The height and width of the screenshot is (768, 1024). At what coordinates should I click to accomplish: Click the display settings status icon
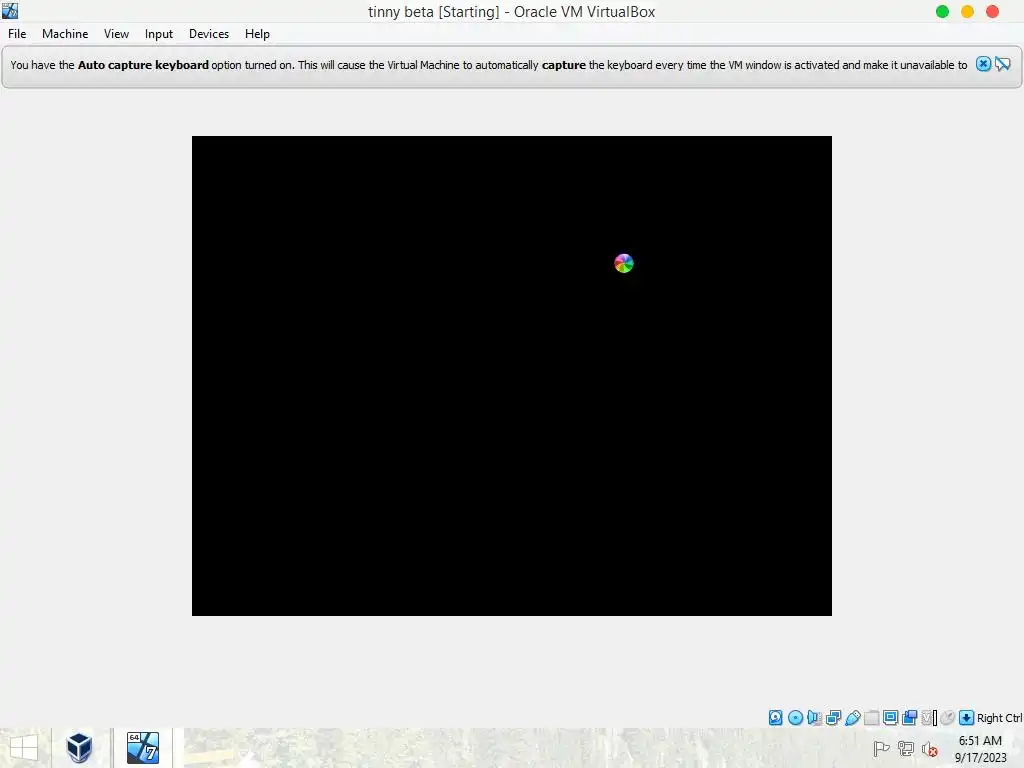(x=890, y=718)
